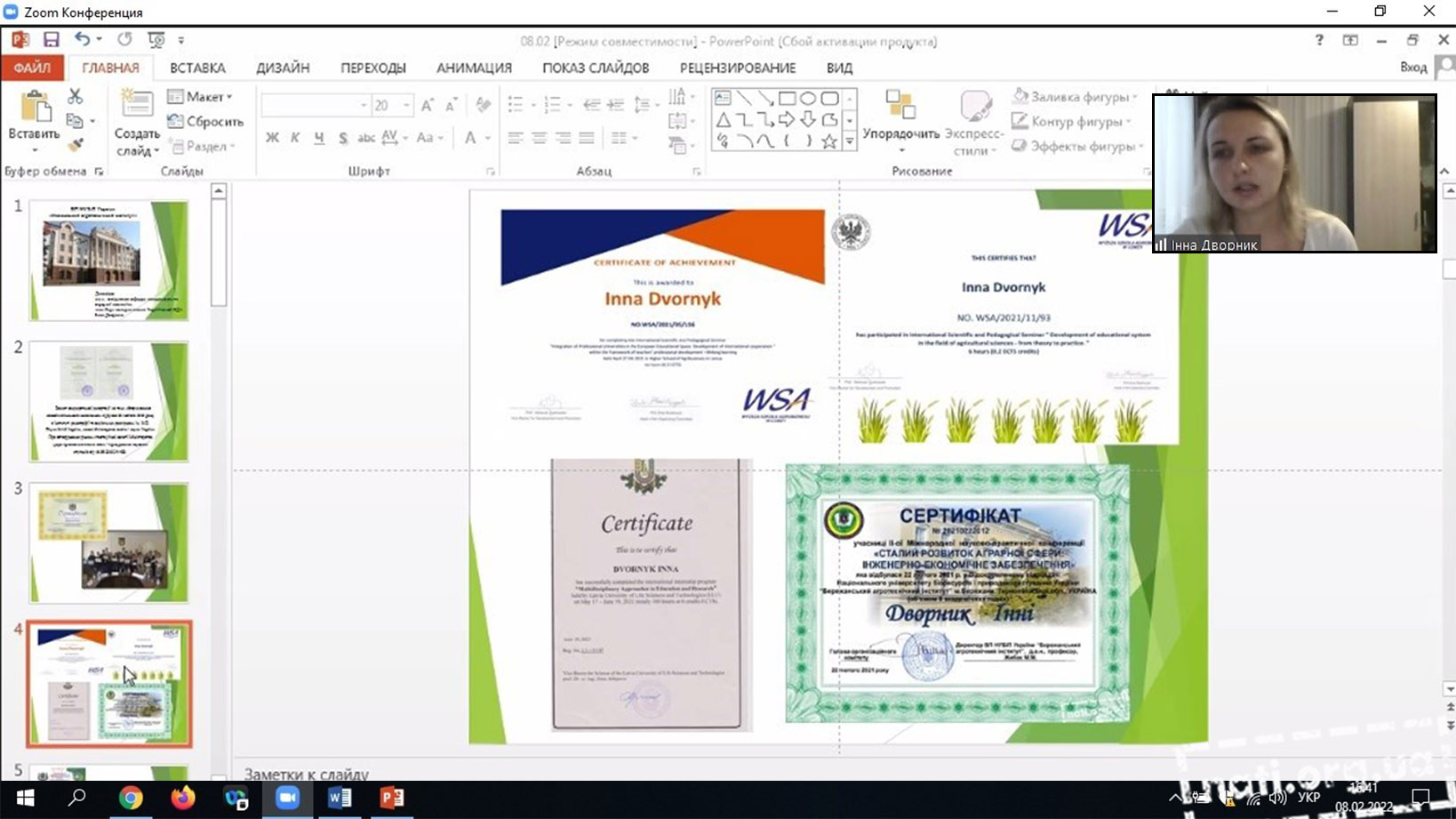1456x819 pixels.
Task: Switch to the ПЕРЕХОДЫ tab
Action: [x=373, y=68]
